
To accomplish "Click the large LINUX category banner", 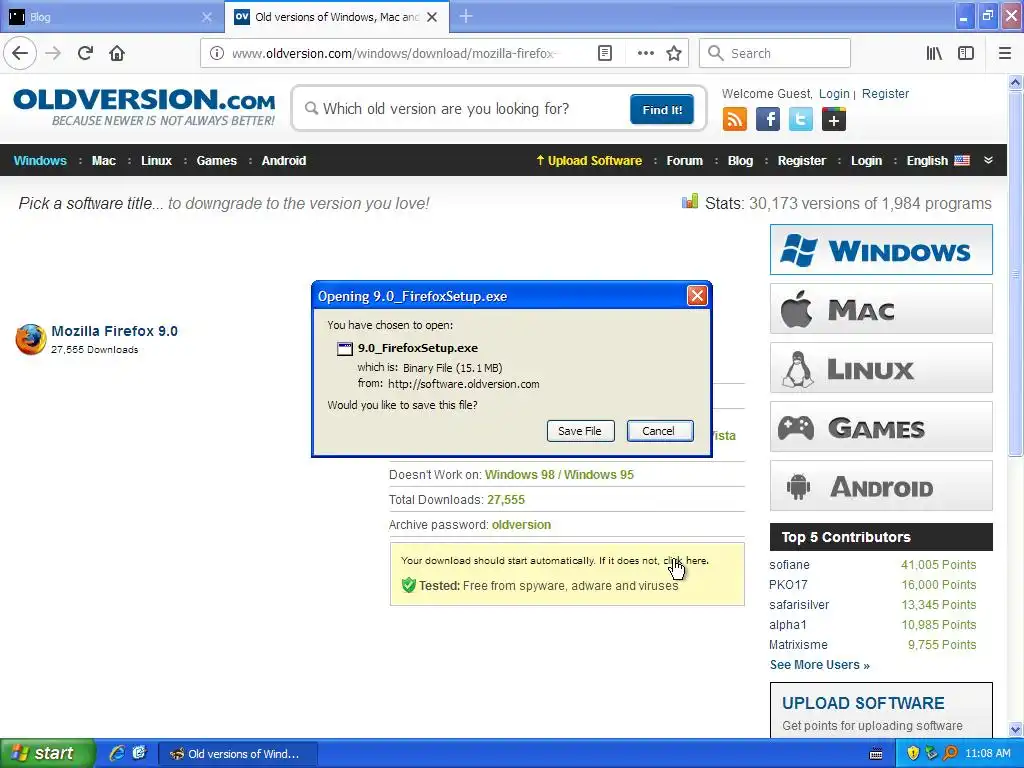I will (881, 368).
